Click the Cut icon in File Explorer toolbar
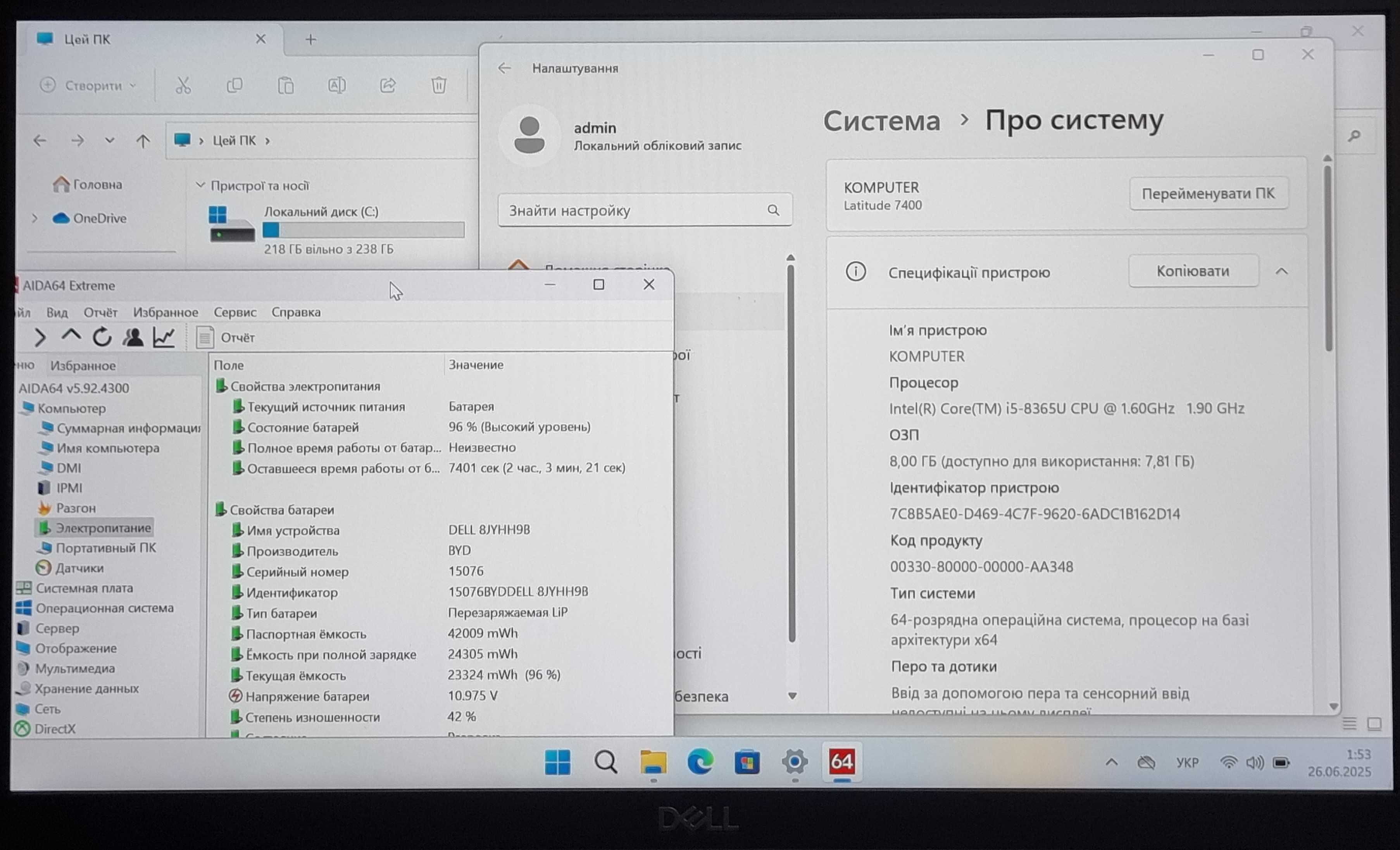The width and height of the screenshot is (1400, 850). (x=183, y=85)
